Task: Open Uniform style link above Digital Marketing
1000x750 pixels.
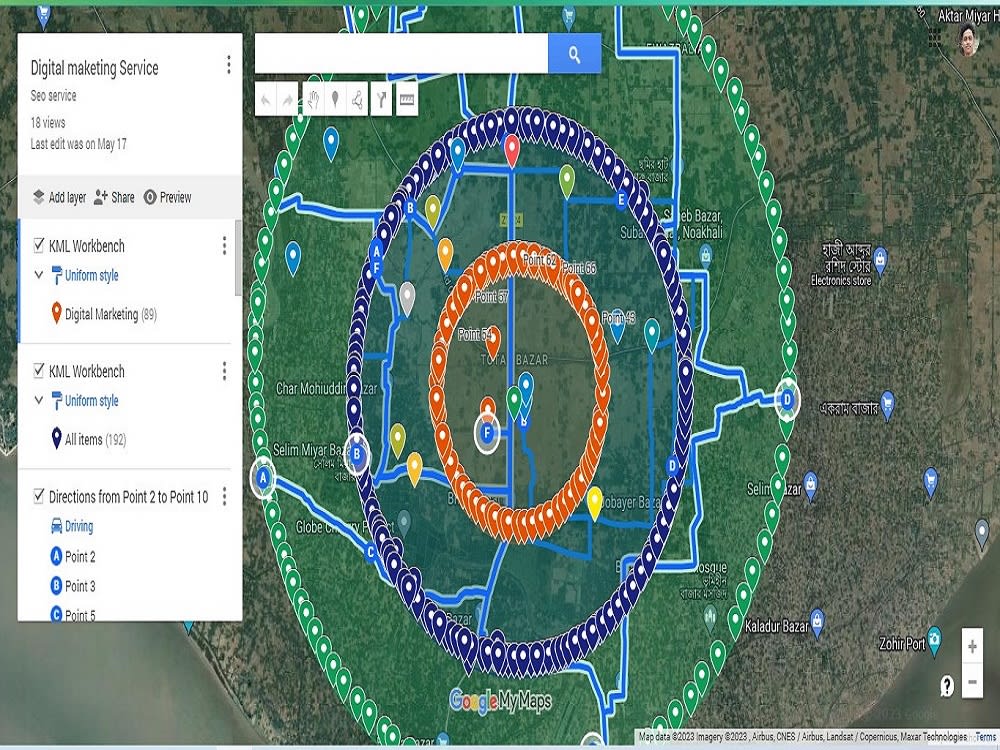Action: click(x=91, y=276)
